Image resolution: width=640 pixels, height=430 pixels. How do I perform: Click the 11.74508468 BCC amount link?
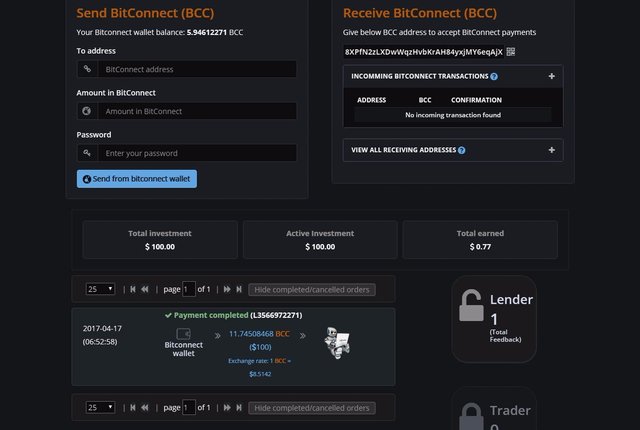259,334
